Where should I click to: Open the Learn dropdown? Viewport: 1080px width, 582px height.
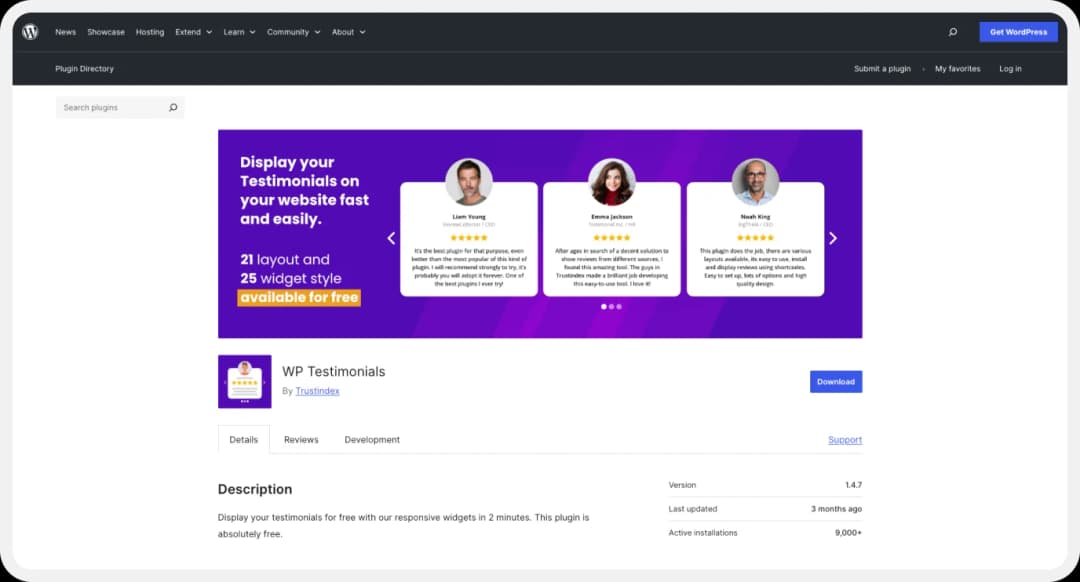tap(238, 31)
